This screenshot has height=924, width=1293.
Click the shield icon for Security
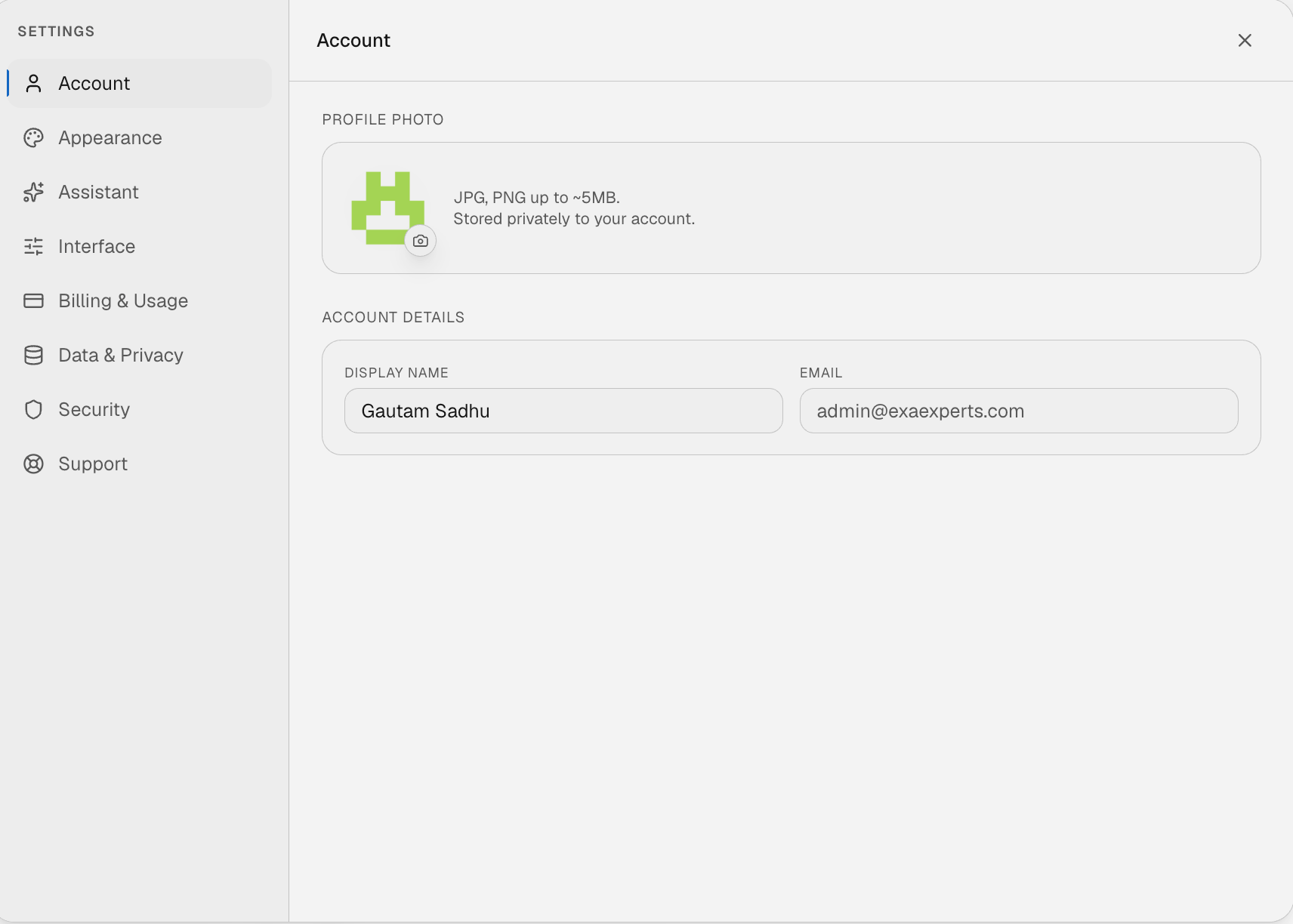[33, 409]
